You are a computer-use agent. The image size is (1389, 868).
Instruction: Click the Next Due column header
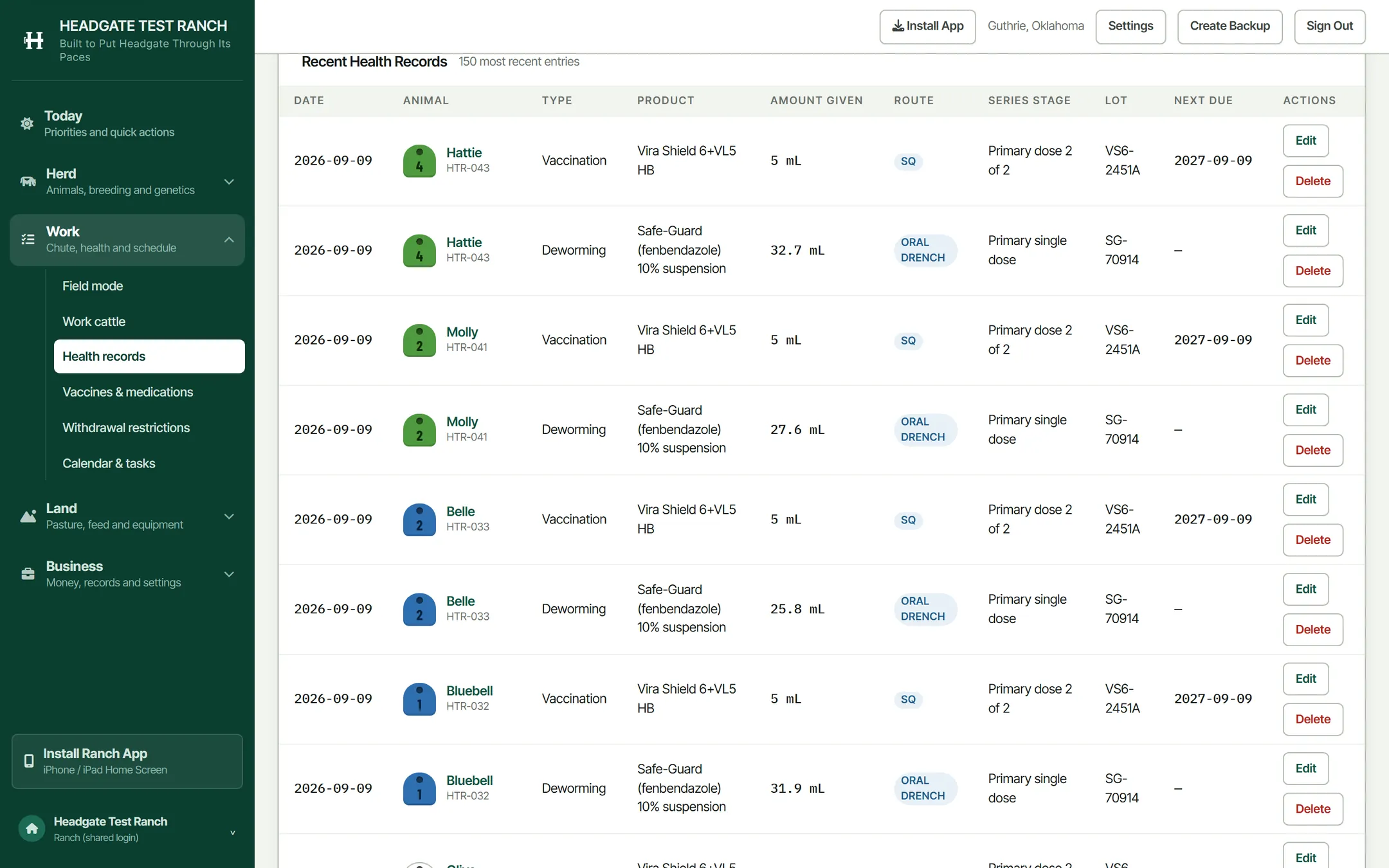click(1203, 100)
